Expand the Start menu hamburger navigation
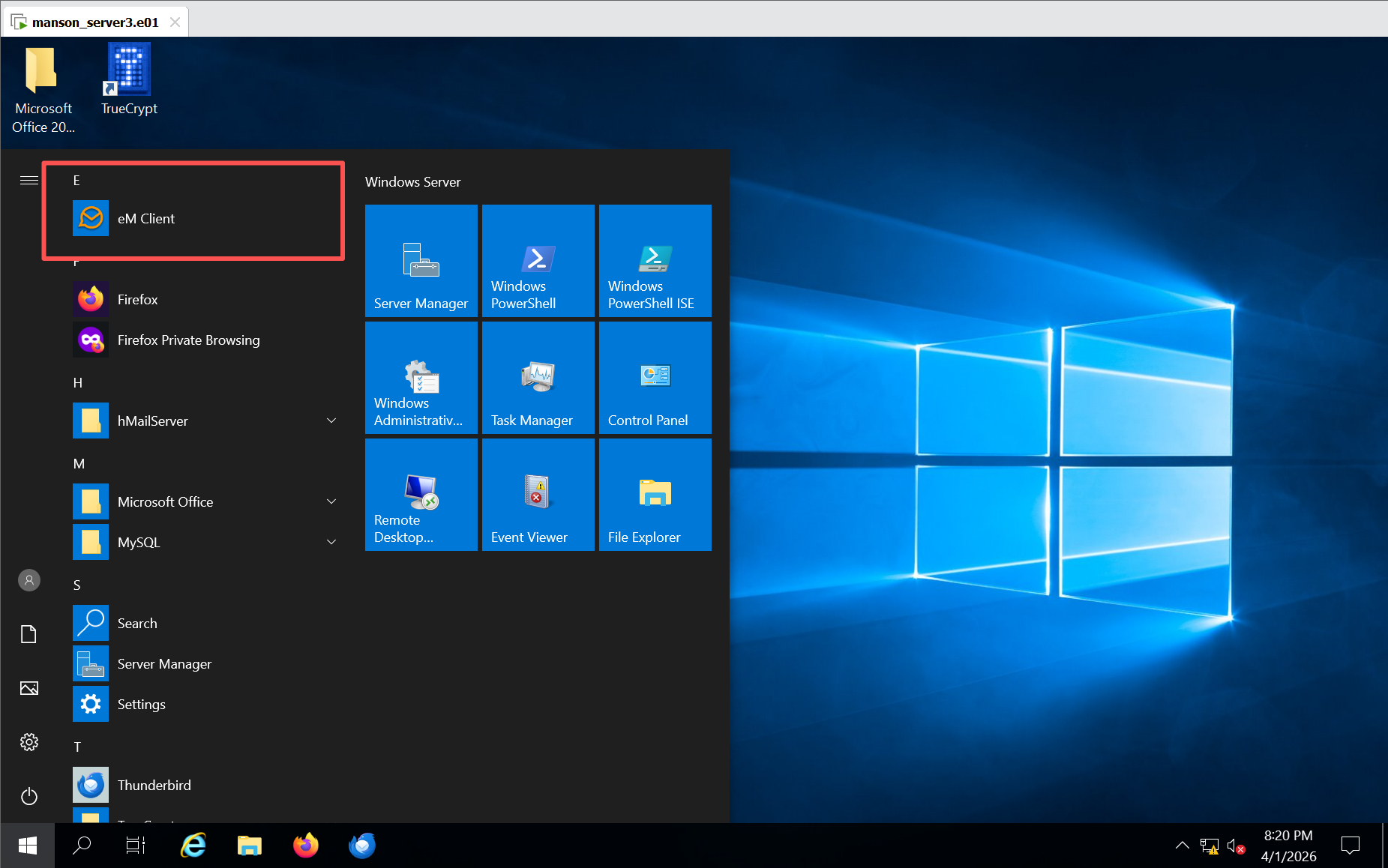 [29, 180]
